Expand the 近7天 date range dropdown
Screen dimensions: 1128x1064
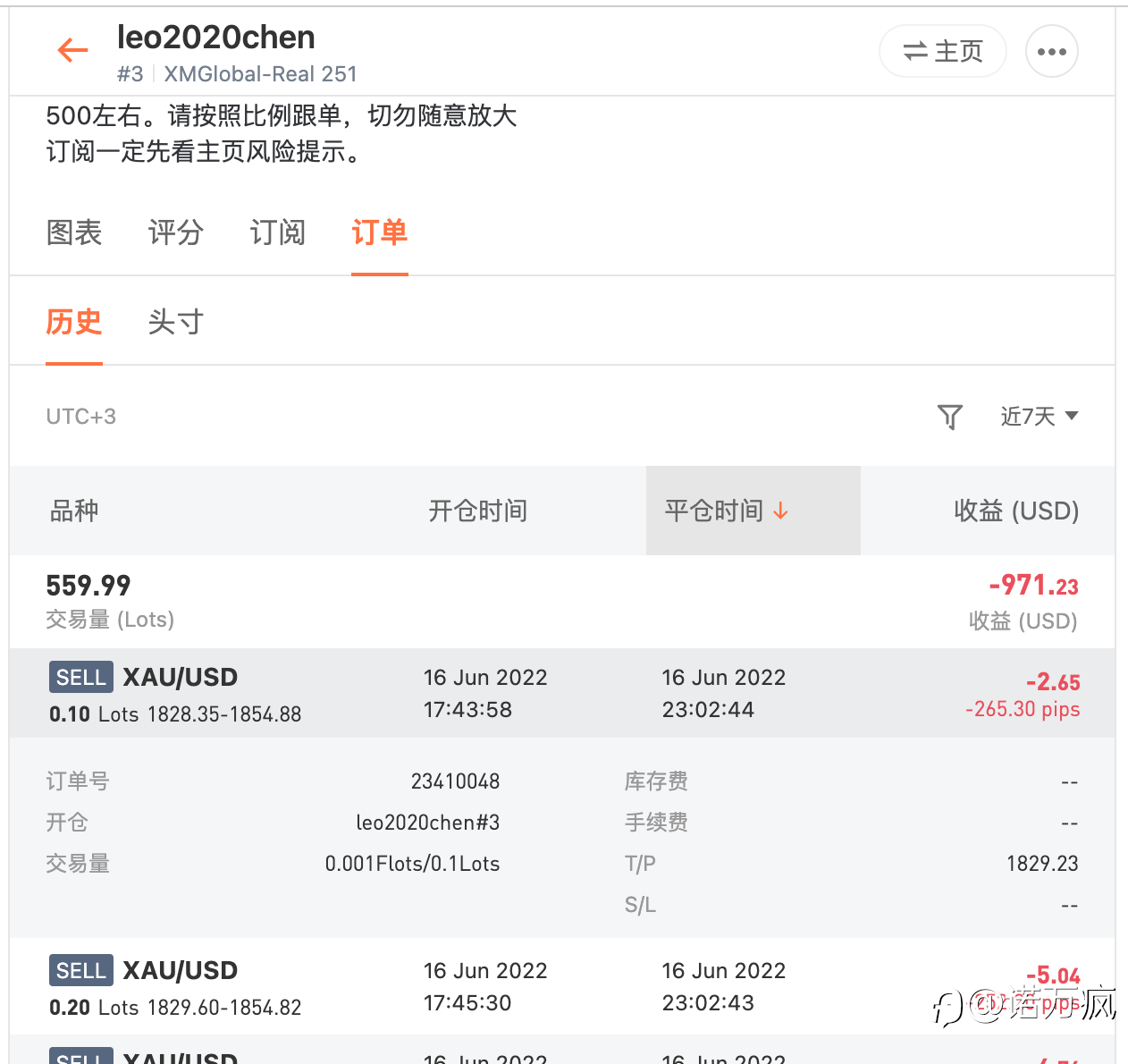[x=1040, y=417]
